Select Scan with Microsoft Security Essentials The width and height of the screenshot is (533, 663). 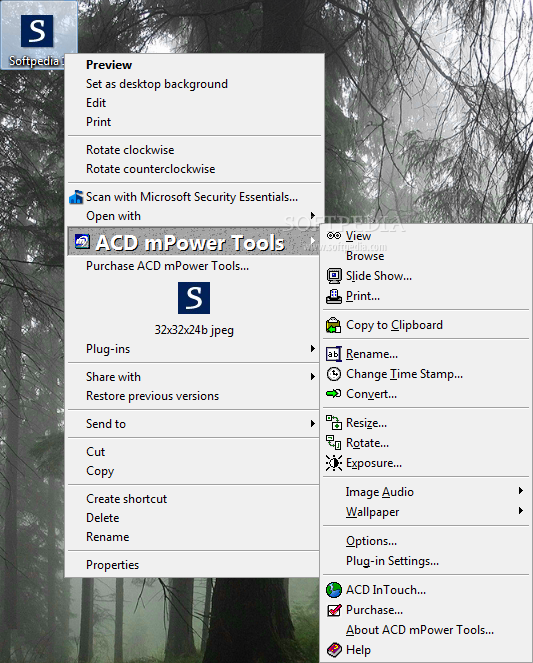194,197
